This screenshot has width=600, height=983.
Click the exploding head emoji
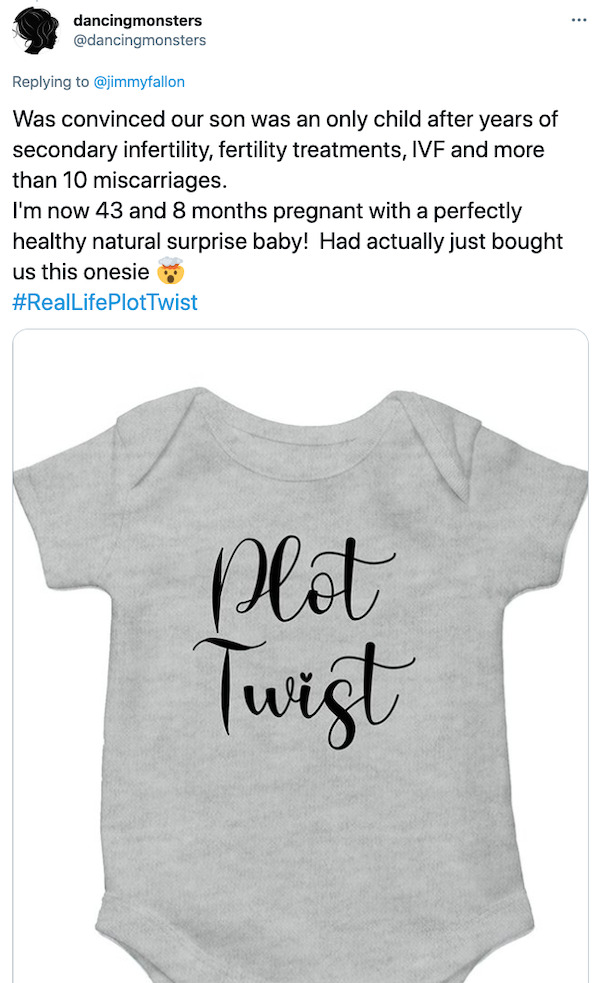(x=169, y=272)
